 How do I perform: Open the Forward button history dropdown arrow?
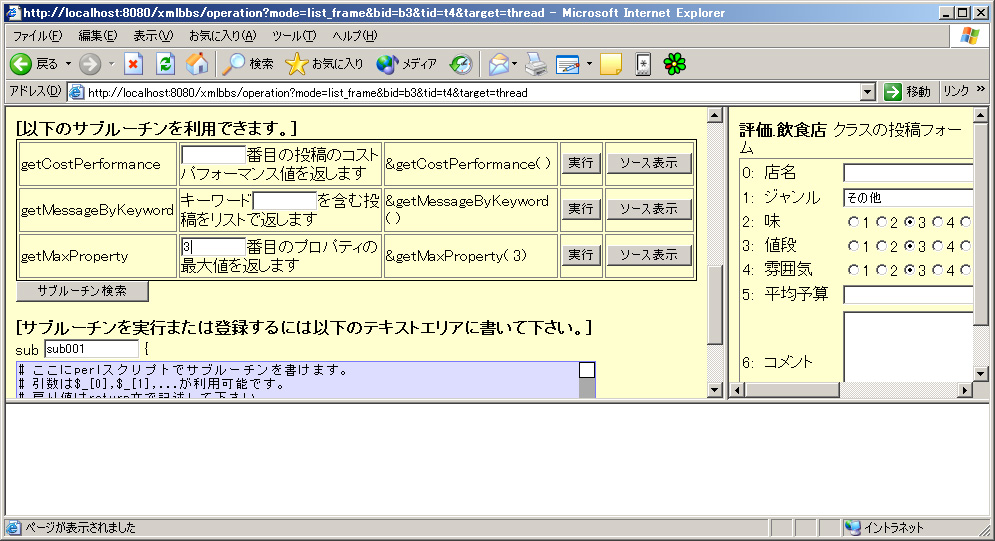[x=111, y=64]
